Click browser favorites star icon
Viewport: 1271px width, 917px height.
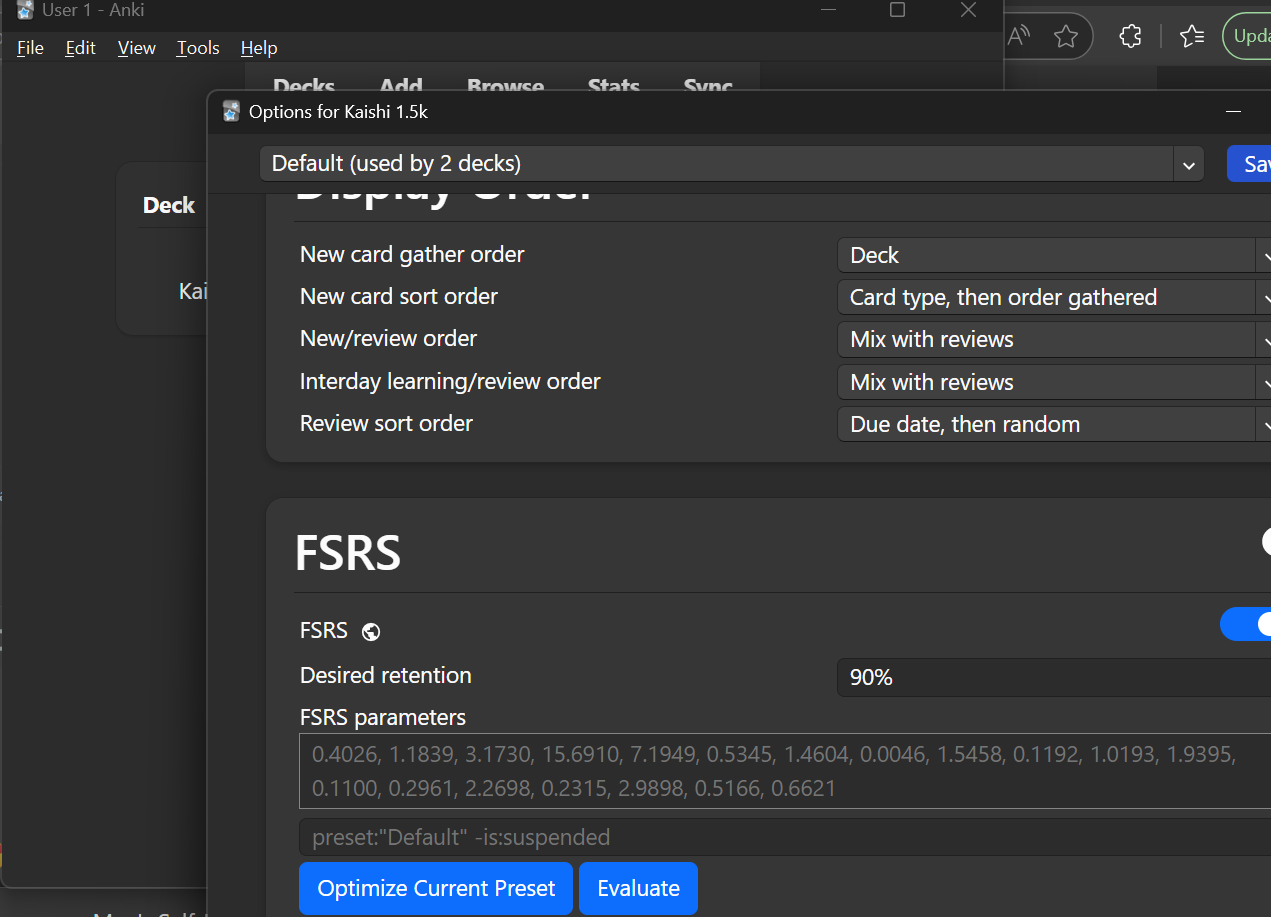[x=1066, y=37]
